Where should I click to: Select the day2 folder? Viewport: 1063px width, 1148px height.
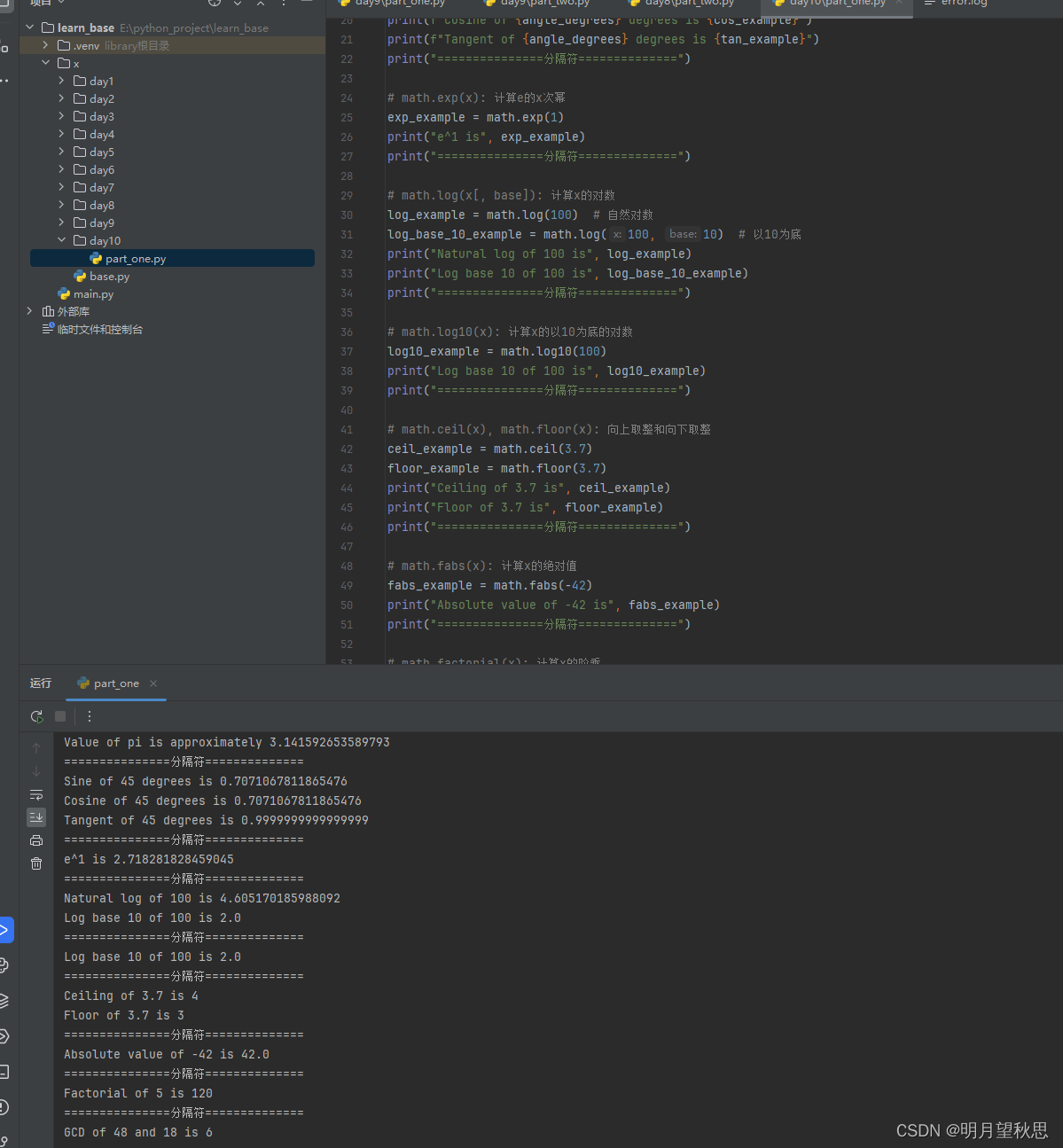tap(102, 98)
